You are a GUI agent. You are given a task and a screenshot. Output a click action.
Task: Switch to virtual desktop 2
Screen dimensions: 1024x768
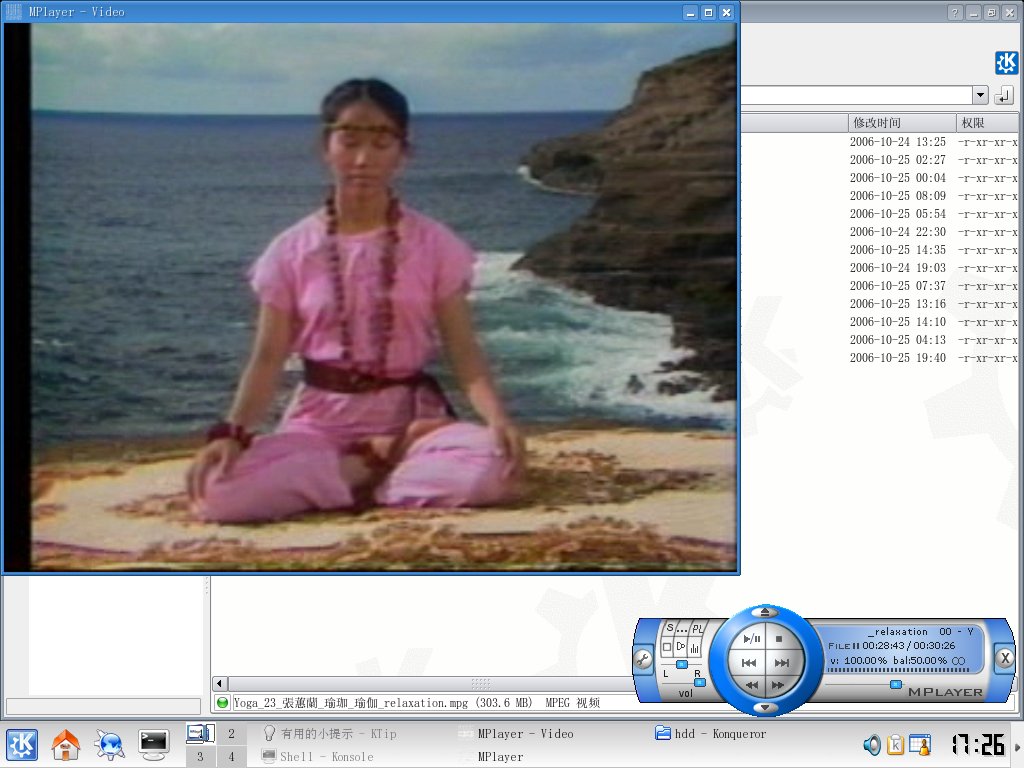click(x=231, y=733)
